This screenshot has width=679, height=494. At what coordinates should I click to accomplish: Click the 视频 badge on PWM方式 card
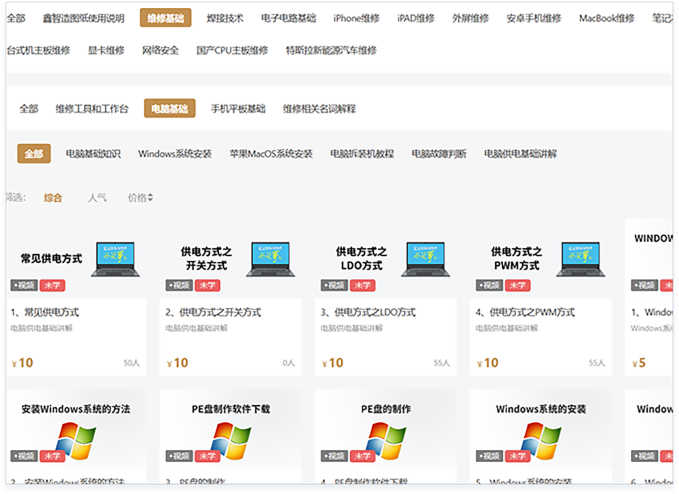point(489,285)
